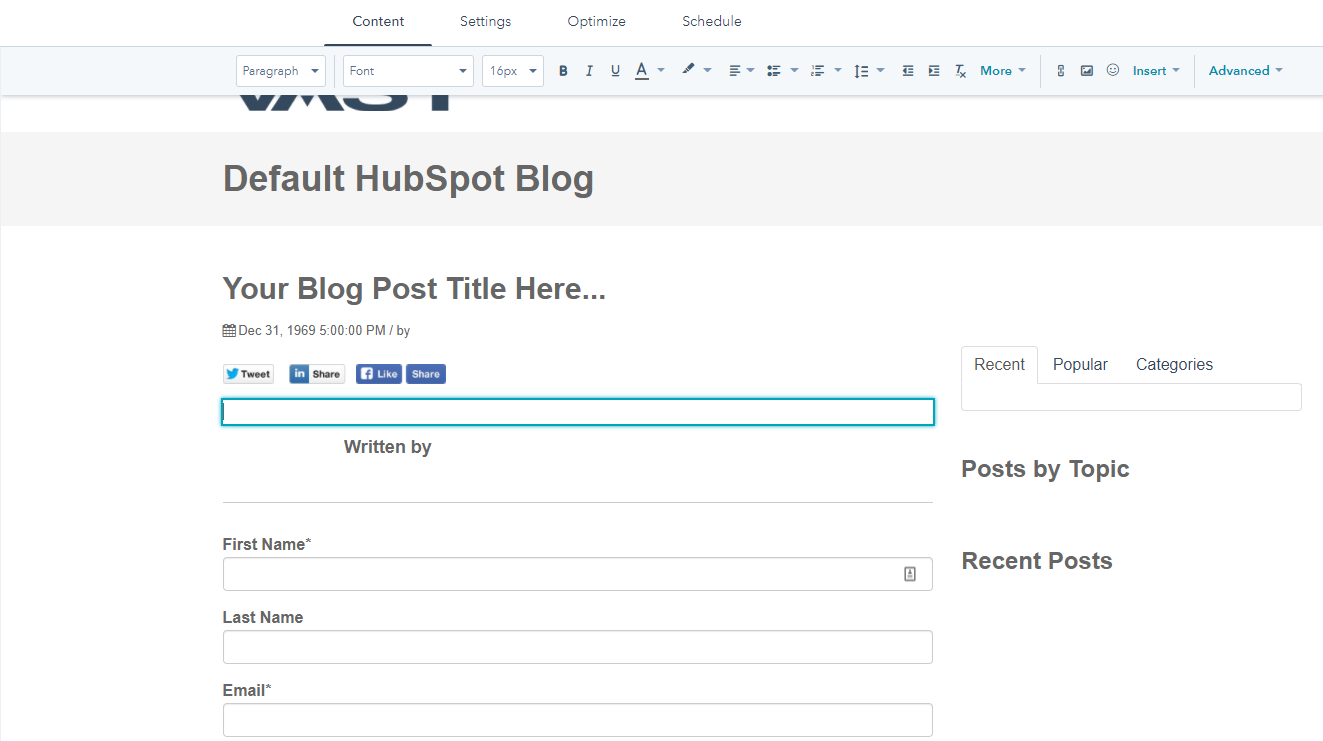The width and height of the screenshot is (1323, 741).
Task: Open the Insert dropdown menu
Action: 1156,71
